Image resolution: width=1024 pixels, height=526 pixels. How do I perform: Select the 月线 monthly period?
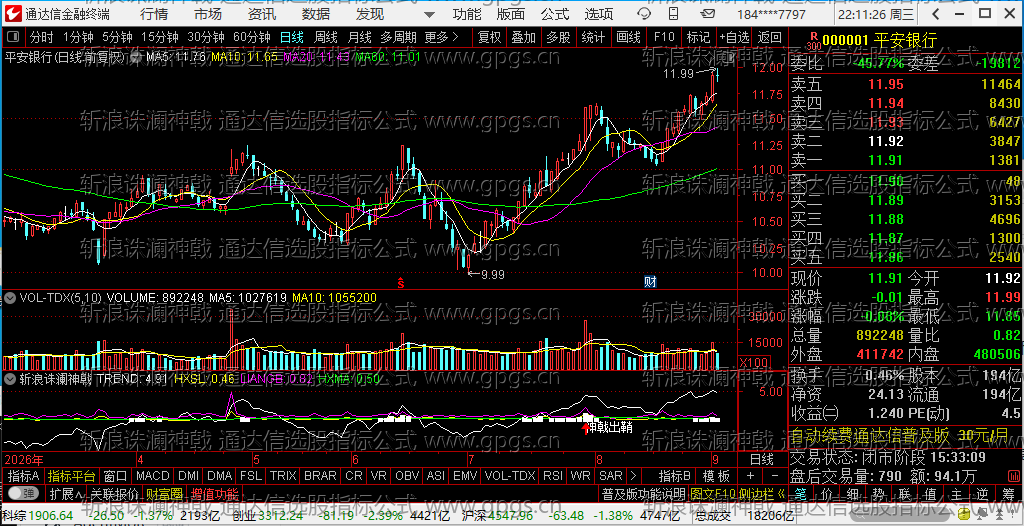[359, 37]
